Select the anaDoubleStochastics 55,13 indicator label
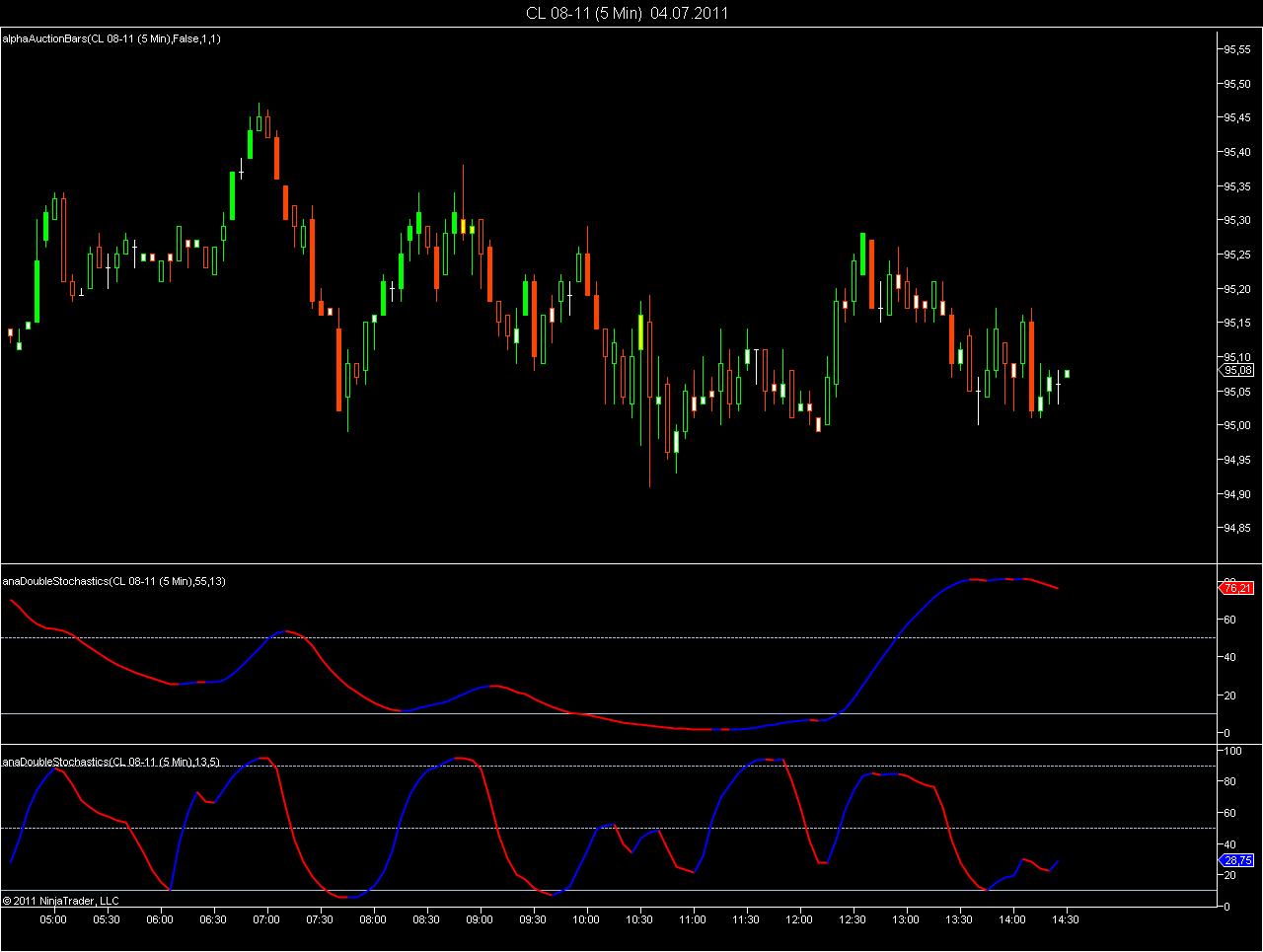Viewport: 1263px width, 952px height. 114,581
